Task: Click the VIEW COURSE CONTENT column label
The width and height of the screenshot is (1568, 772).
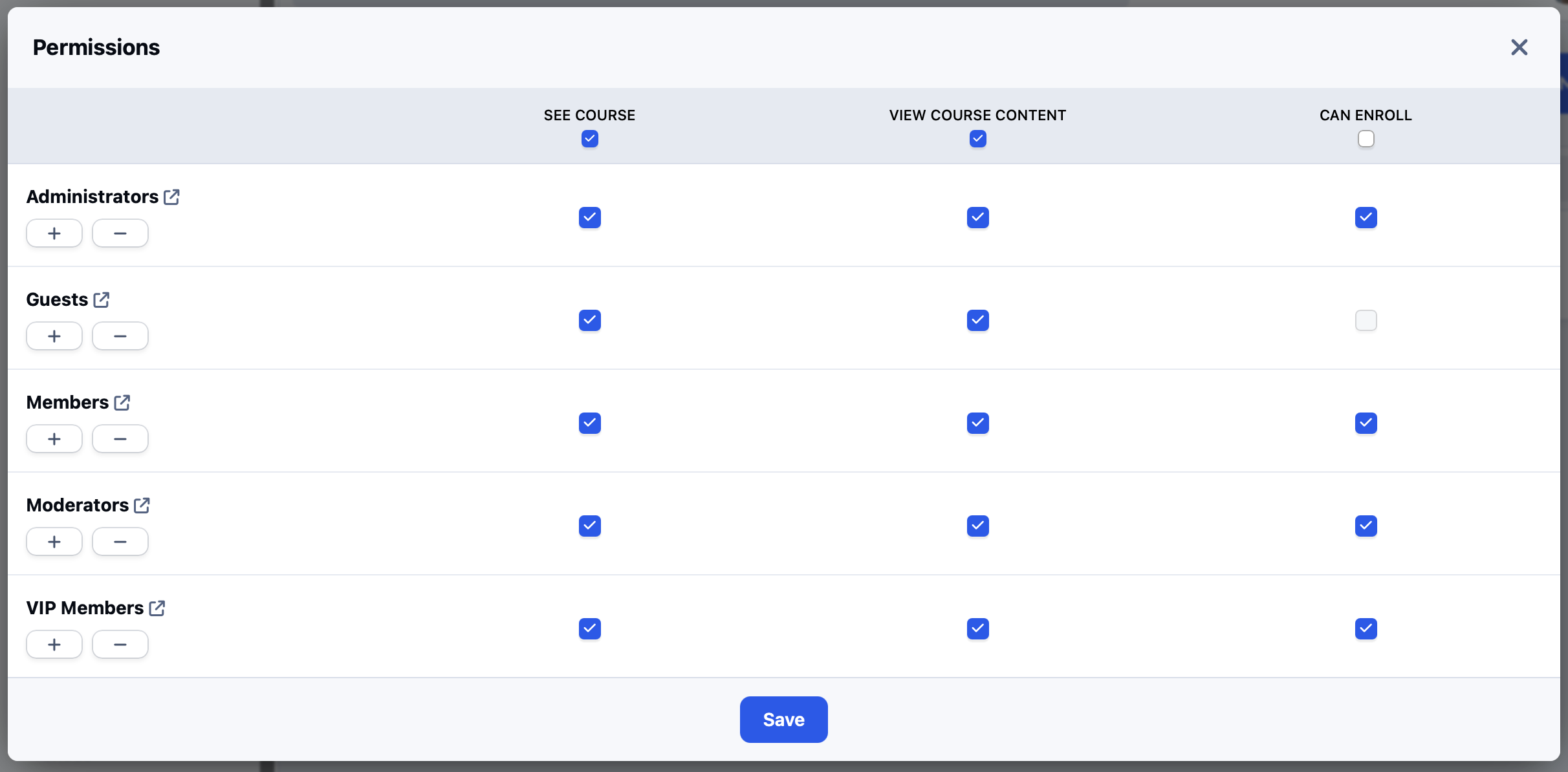Action: 978,115
